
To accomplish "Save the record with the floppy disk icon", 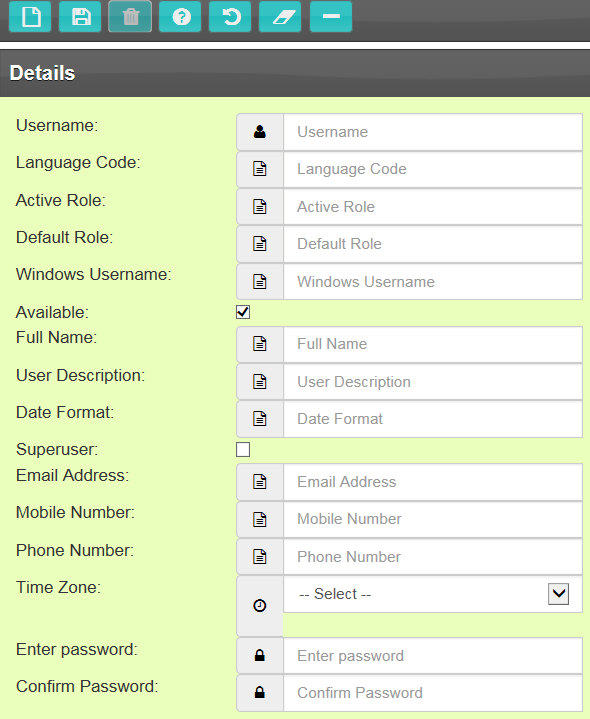I will click(80, 17).
